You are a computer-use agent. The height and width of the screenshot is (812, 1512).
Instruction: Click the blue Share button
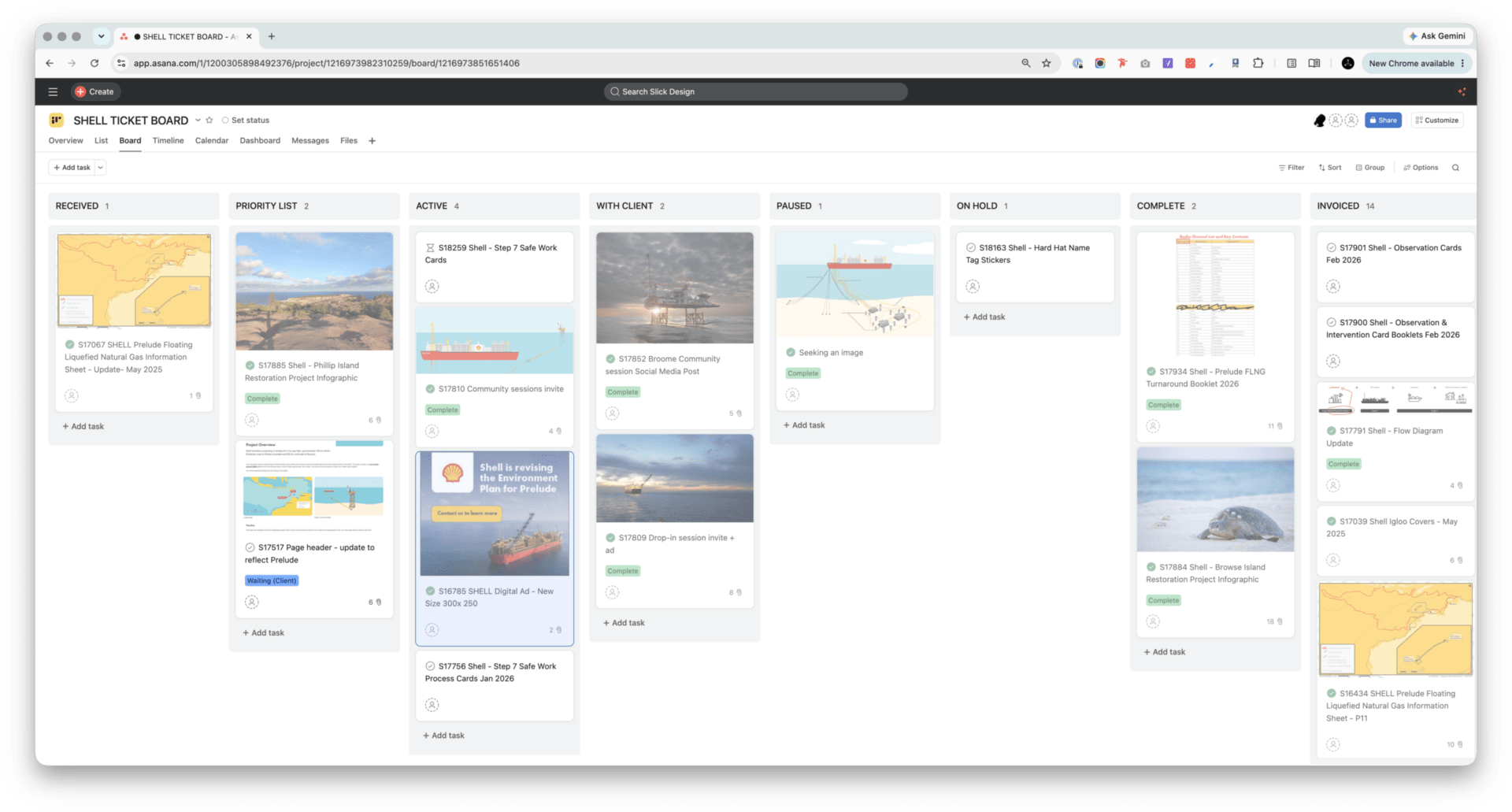1383,121
